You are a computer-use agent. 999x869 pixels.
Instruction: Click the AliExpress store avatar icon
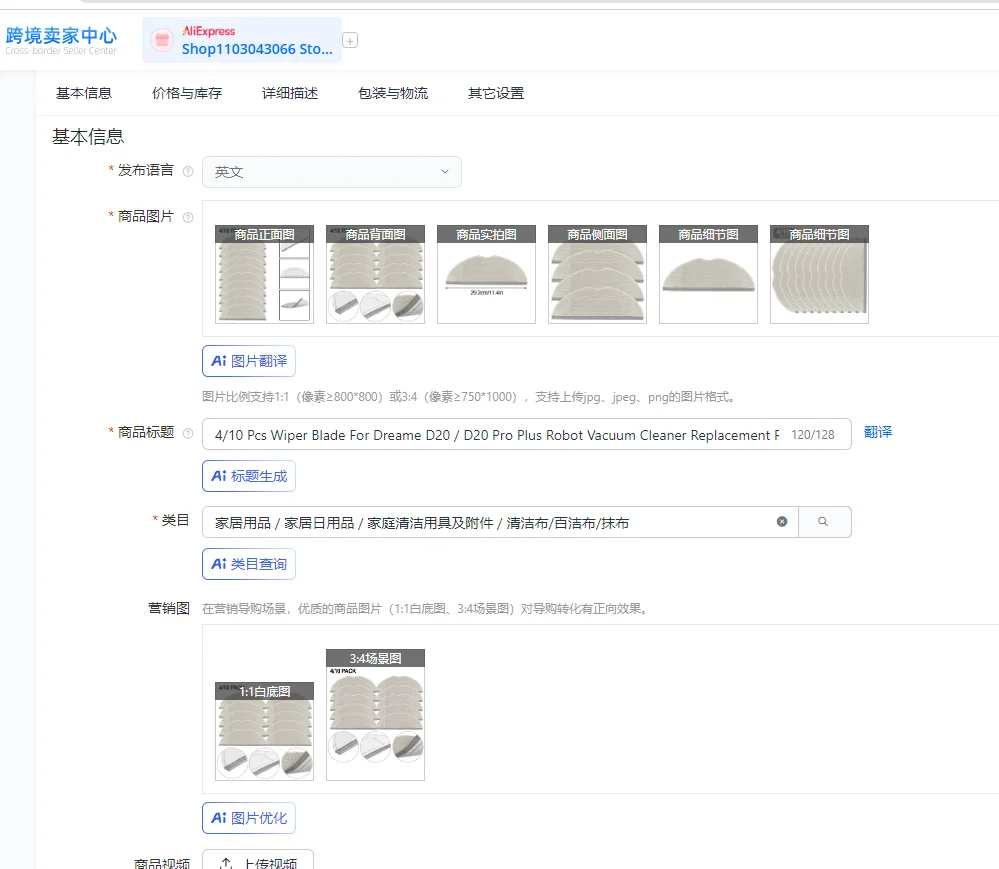162,40
